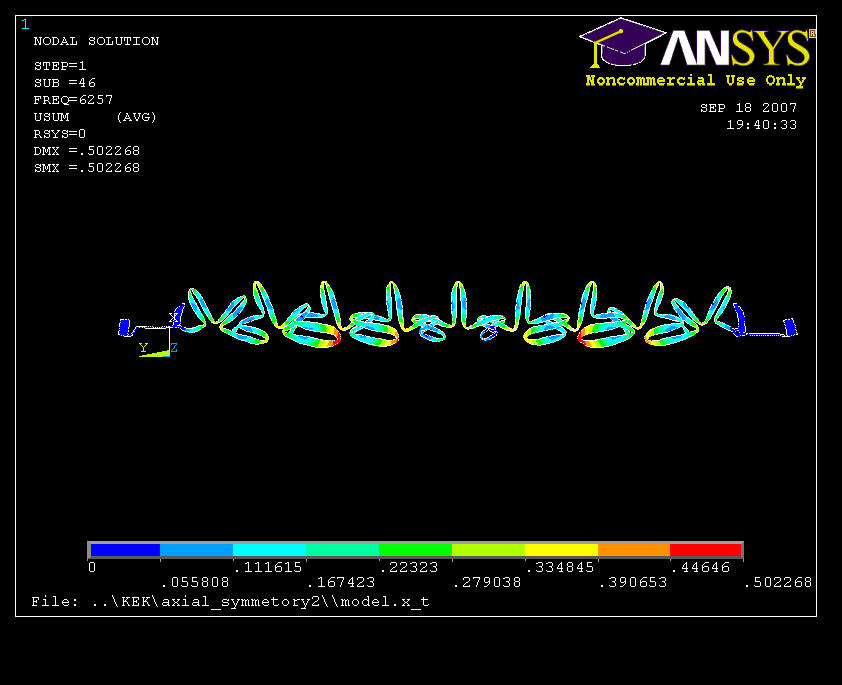Click the SUB =46 label
This screenshot has width=842, height=685.
pyautogui.click(x=64, y=83)
